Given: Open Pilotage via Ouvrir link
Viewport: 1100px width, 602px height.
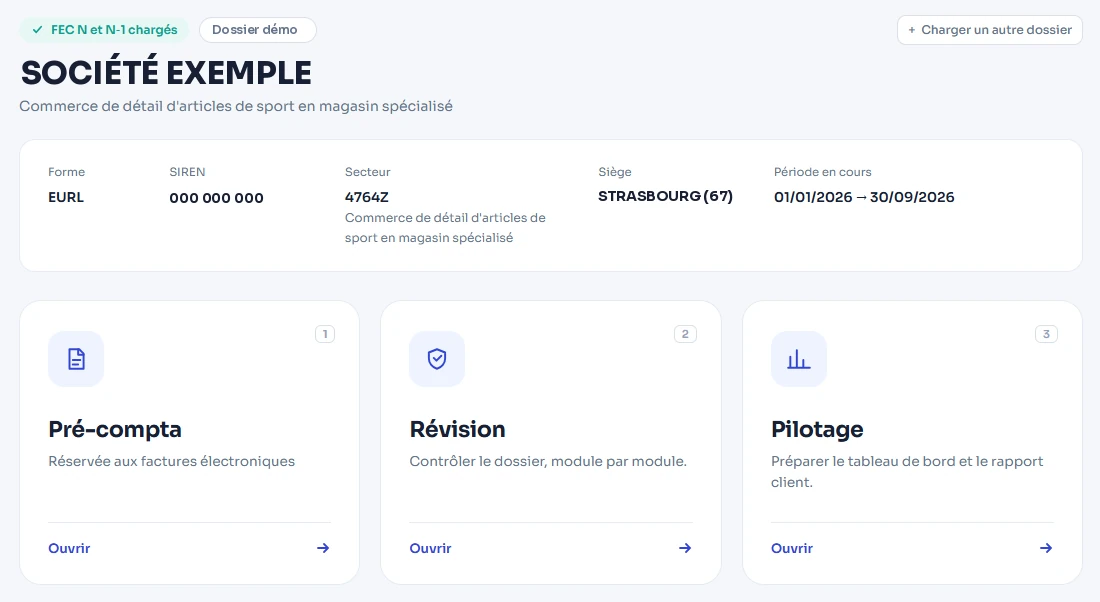Looking at the screenshot, I should coord(792,548).
